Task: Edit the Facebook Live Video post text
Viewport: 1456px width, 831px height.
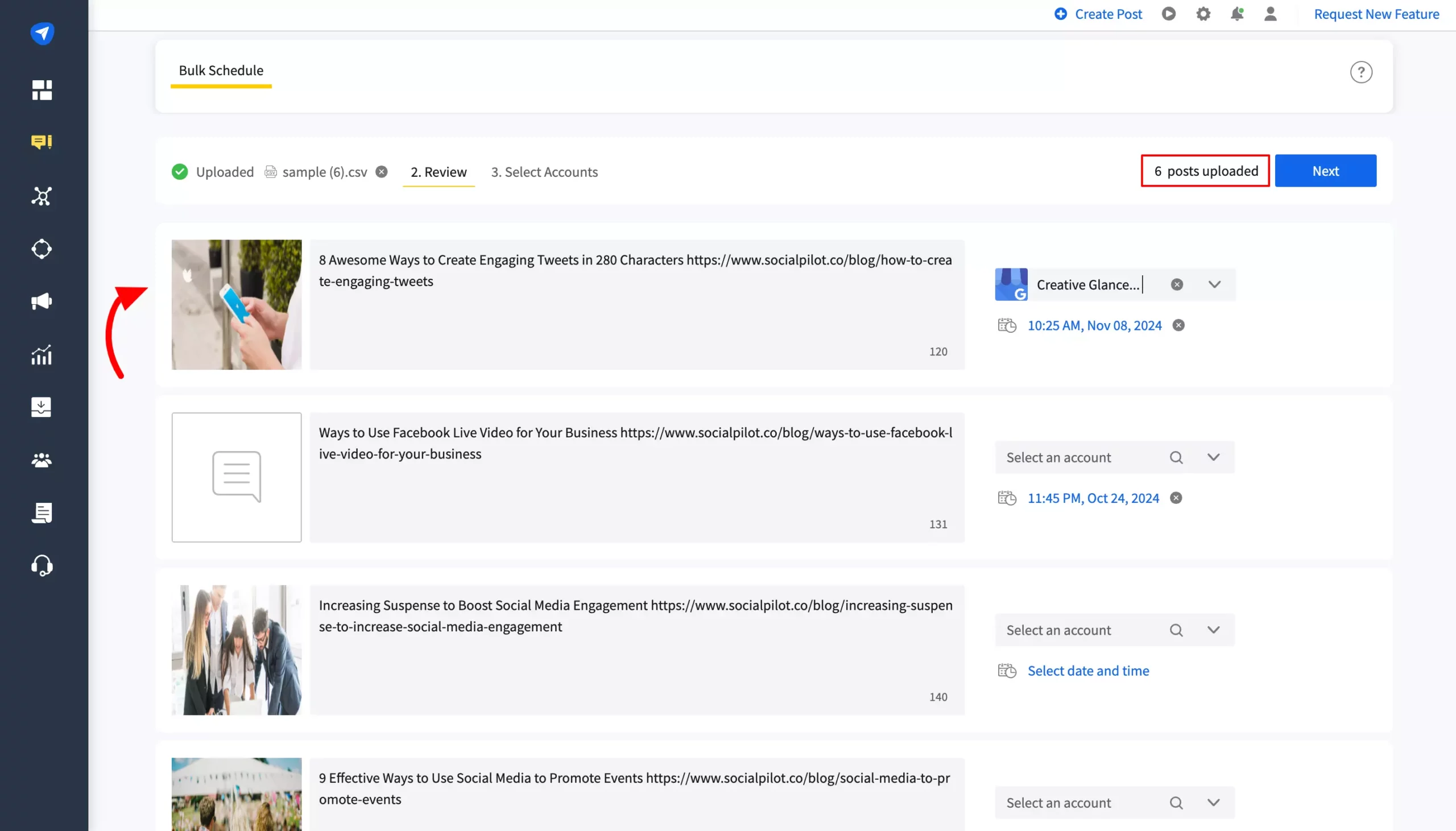Action: pos(636,477)
